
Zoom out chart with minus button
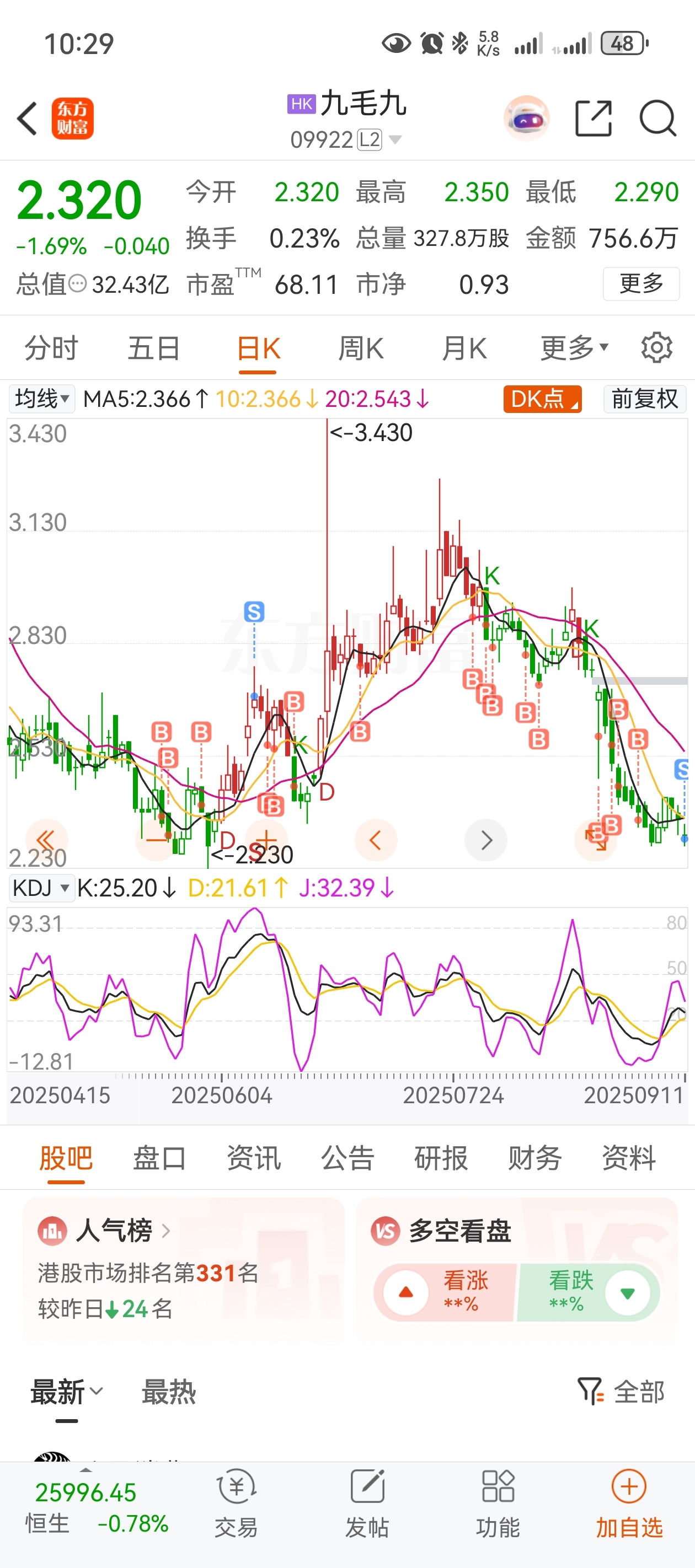(x=157, y=840)
